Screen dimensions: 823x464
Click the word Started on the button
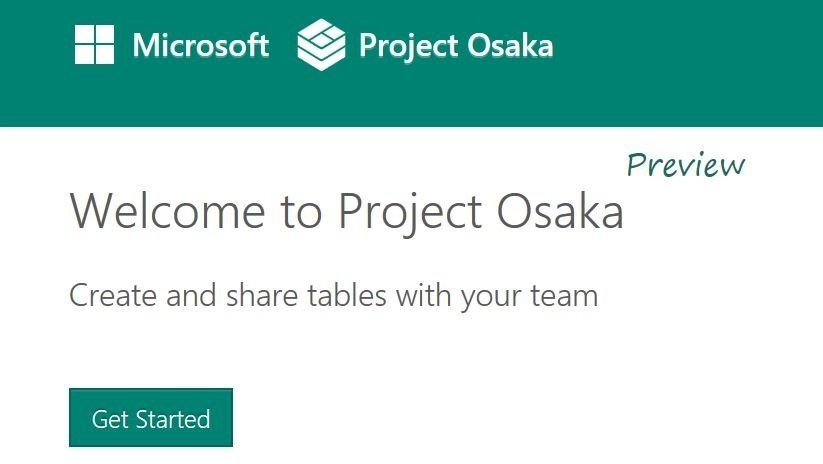click(173, 419)
